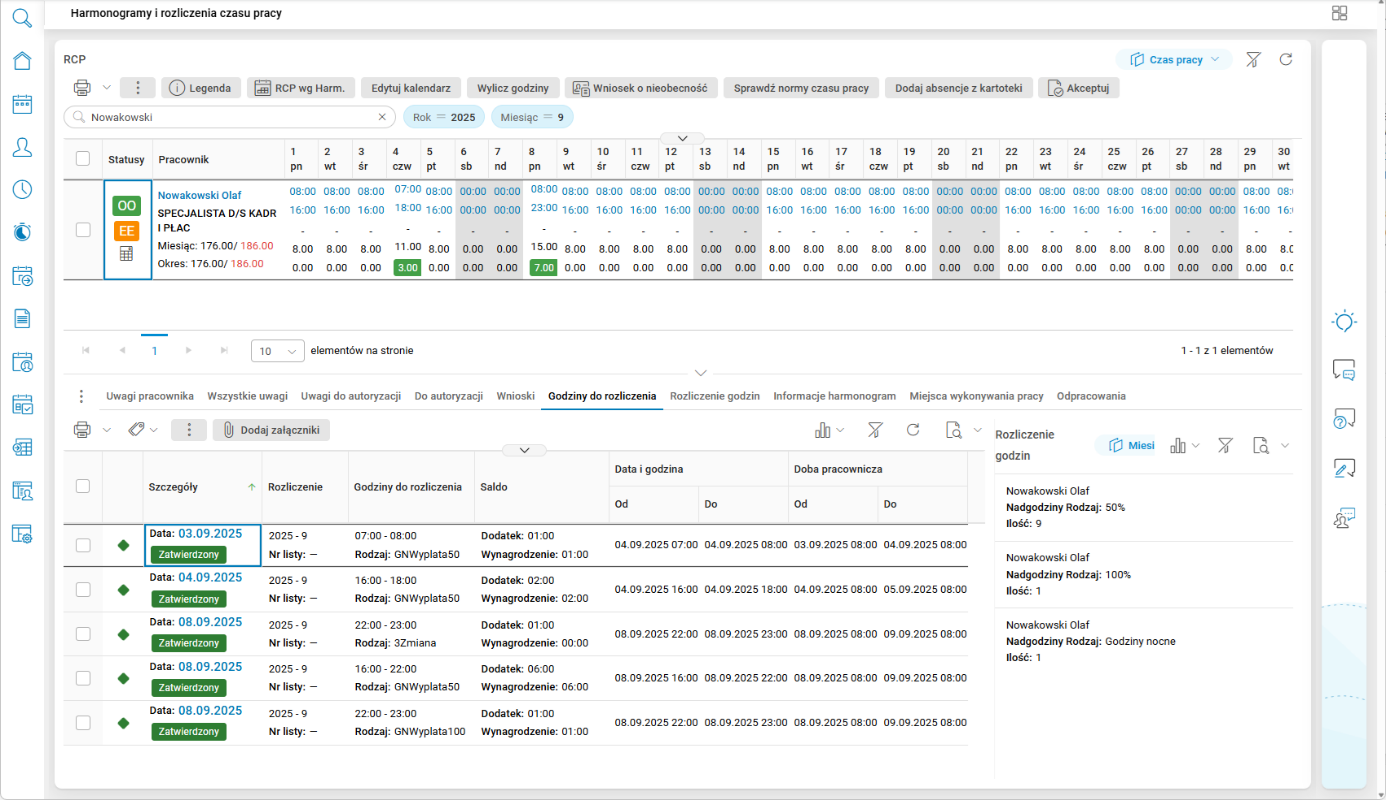Open the Wnioski tab
Viewport: 1386px width, 800px height.
point(515,396)
